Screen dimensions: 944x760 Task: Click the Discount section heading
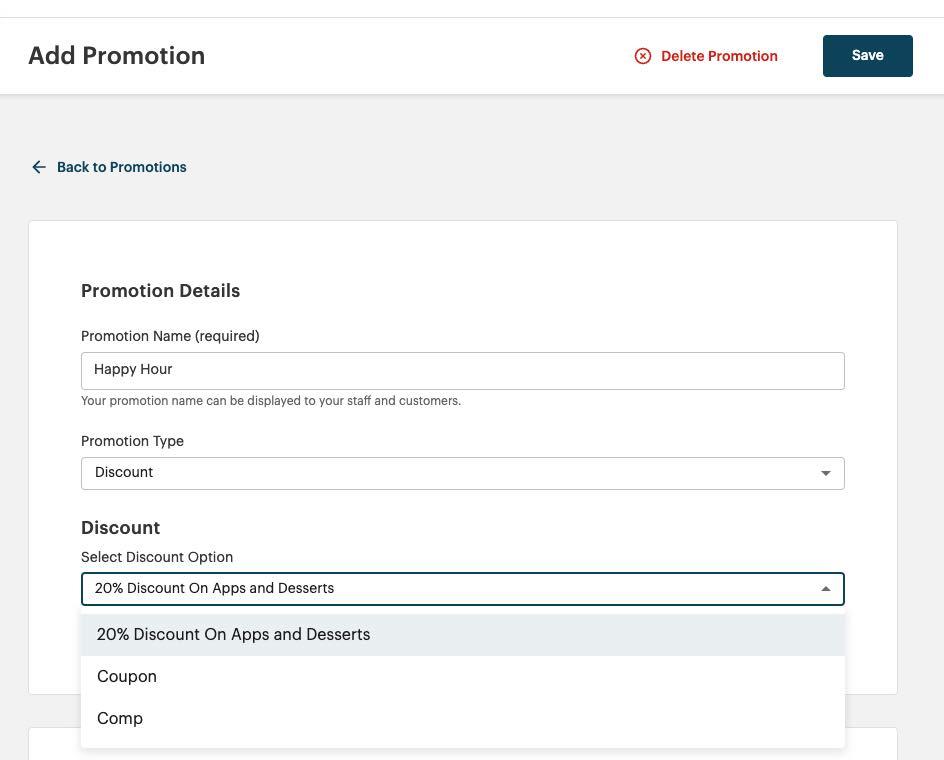click(x=120, y=527)
